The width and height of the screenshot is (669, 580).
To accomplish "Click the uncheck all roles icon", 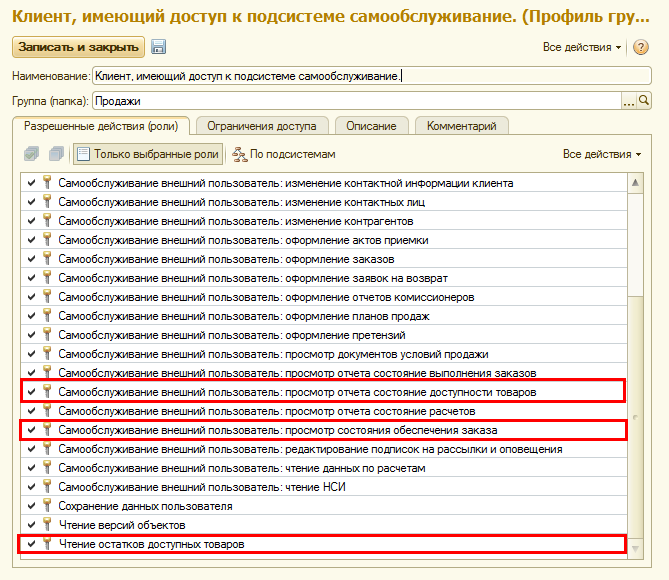I will point(56,154).
